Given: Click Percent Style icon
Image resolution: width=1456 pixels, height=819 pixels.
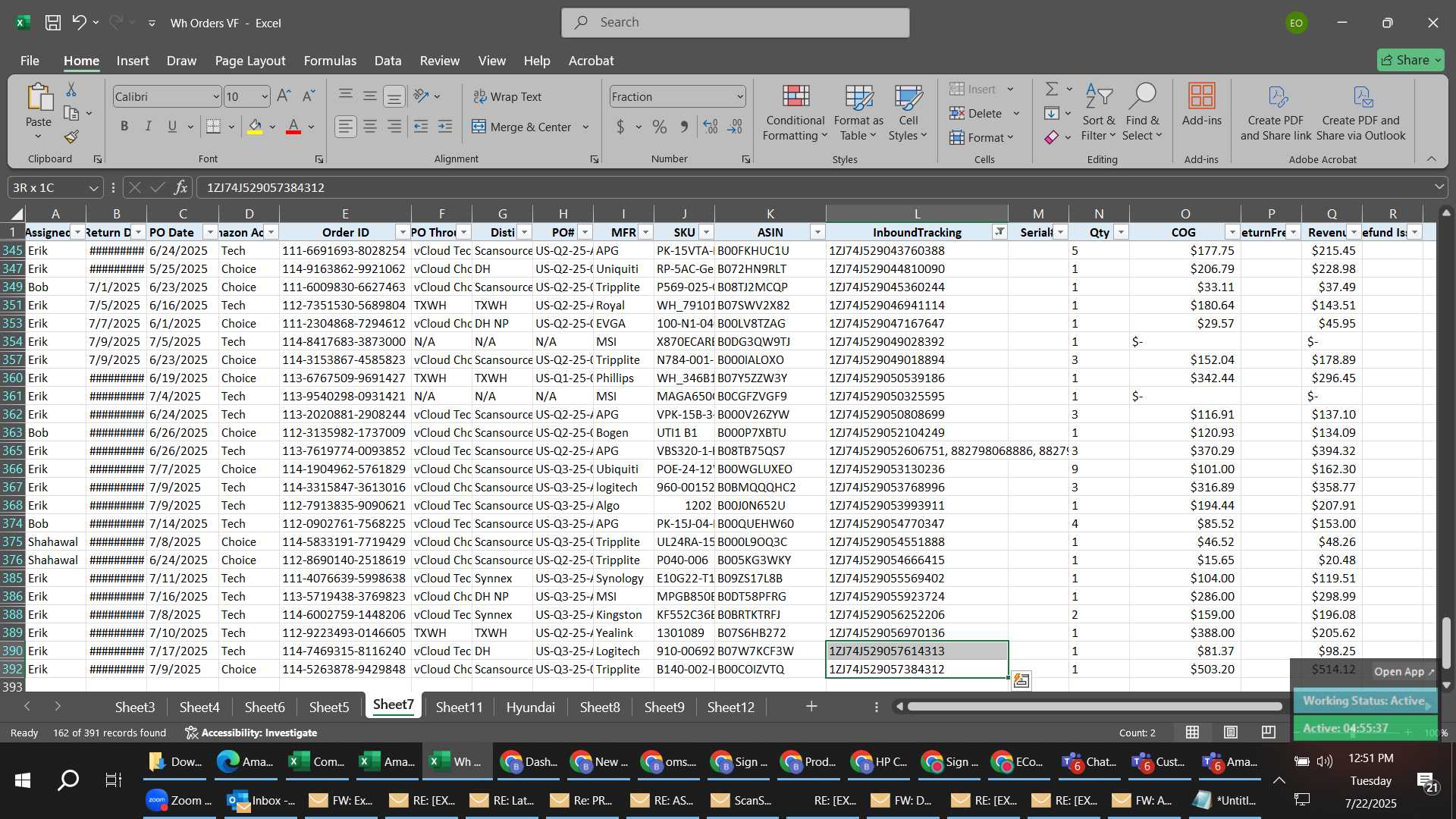Looking at the screenshot, I should click(x=660, y=127).
